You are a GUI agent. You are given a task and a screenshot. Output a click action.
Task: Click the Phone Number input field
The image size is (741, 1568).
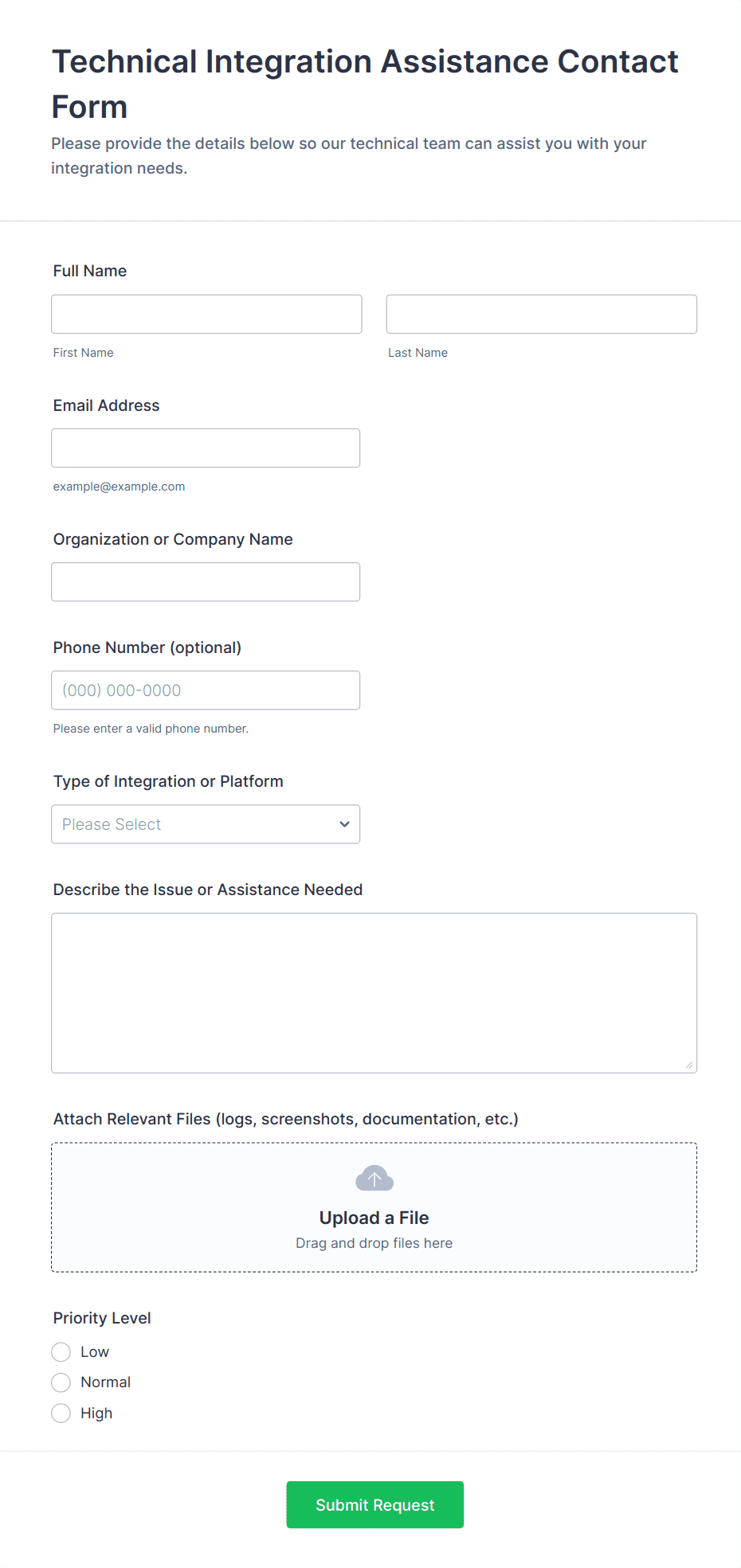pyautogui.click(x=206, y=690)
